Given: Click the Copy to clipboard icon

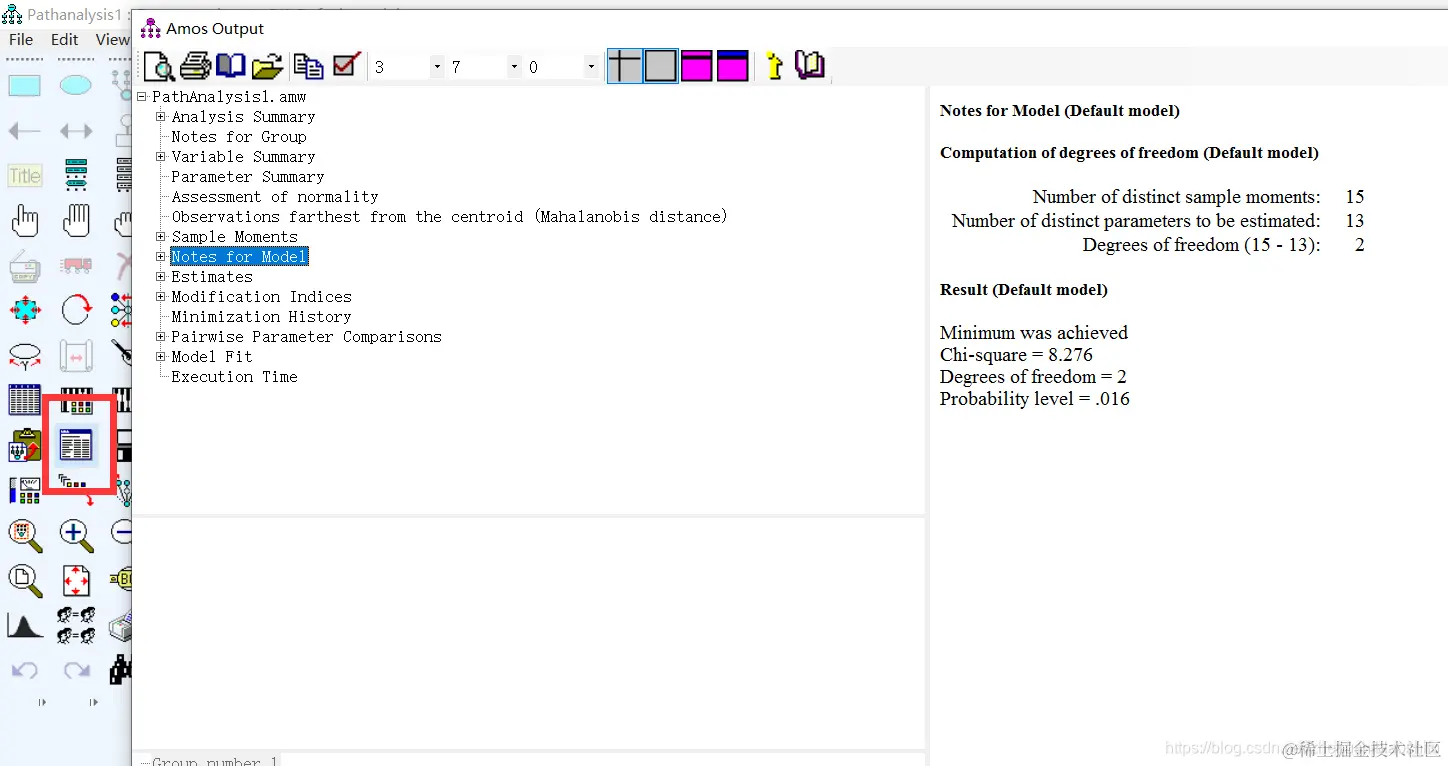Looking at the screenshot, I should pos(309,67).
